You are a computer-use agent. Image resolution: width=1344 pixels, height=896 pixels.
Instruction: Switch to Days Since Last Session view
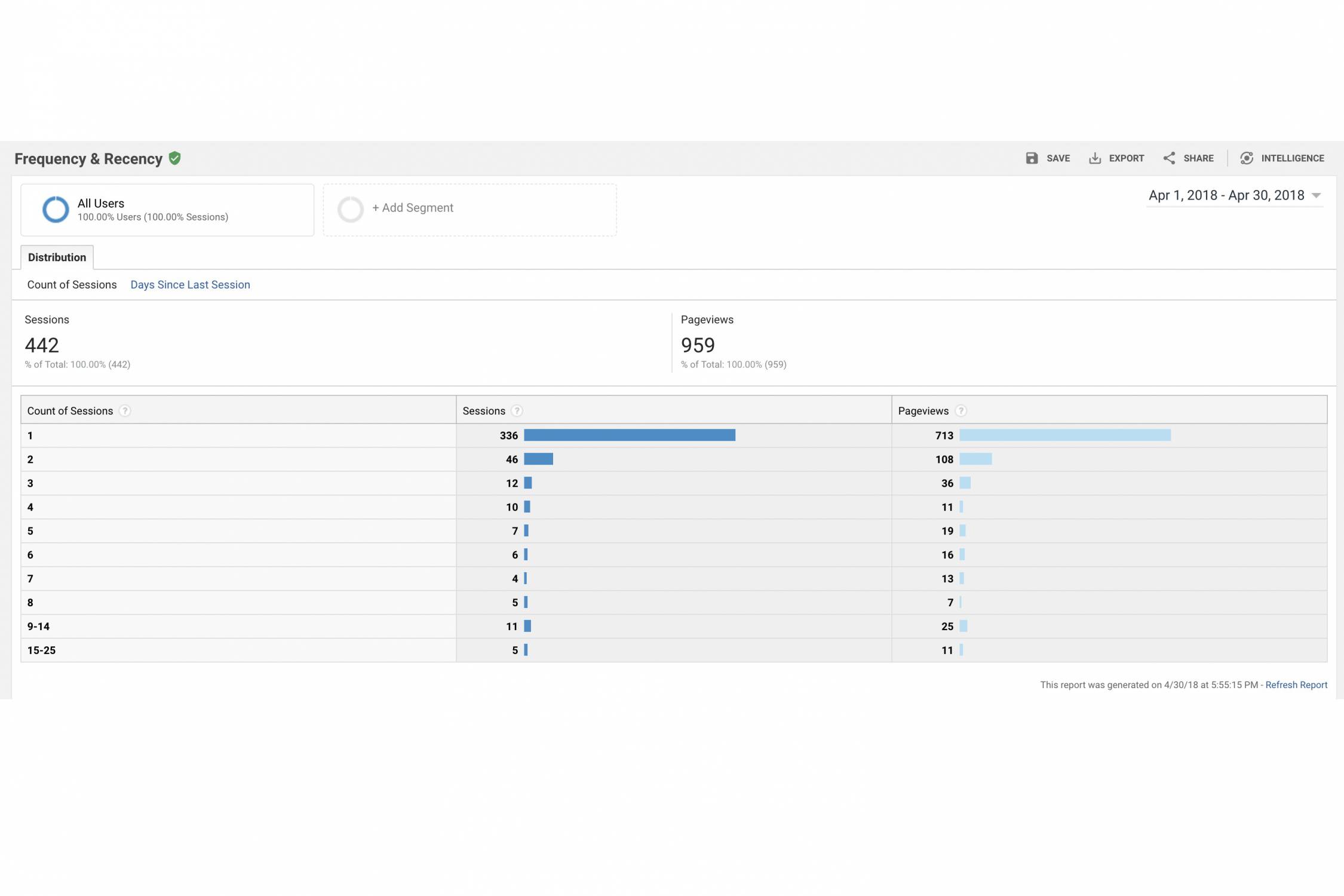pyautogui.click(x=190, y=285)
